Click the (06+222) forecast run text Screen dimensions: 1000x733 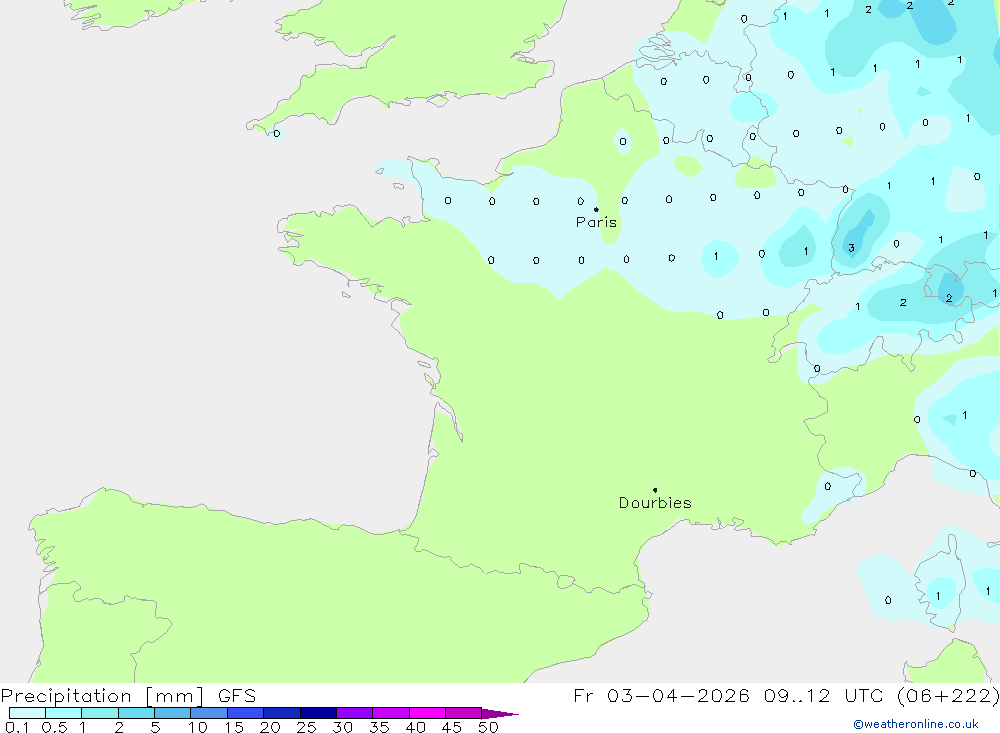(x=948, y=695)
